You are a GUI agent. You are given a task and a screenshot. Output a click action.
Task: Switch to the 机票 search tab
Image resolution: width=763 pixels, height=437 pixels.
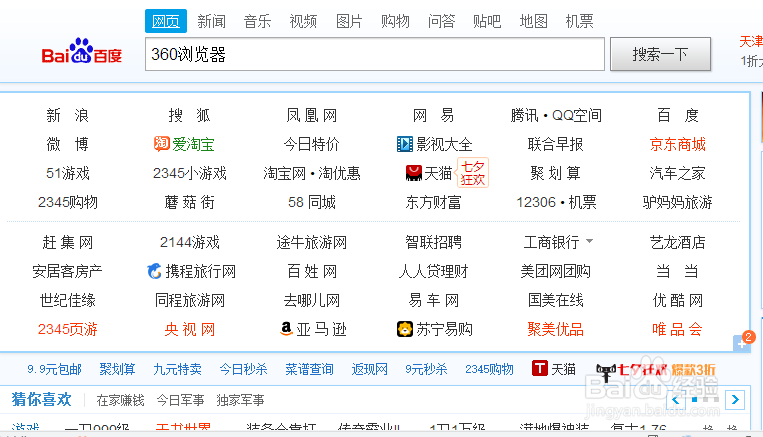pos(579,21)
